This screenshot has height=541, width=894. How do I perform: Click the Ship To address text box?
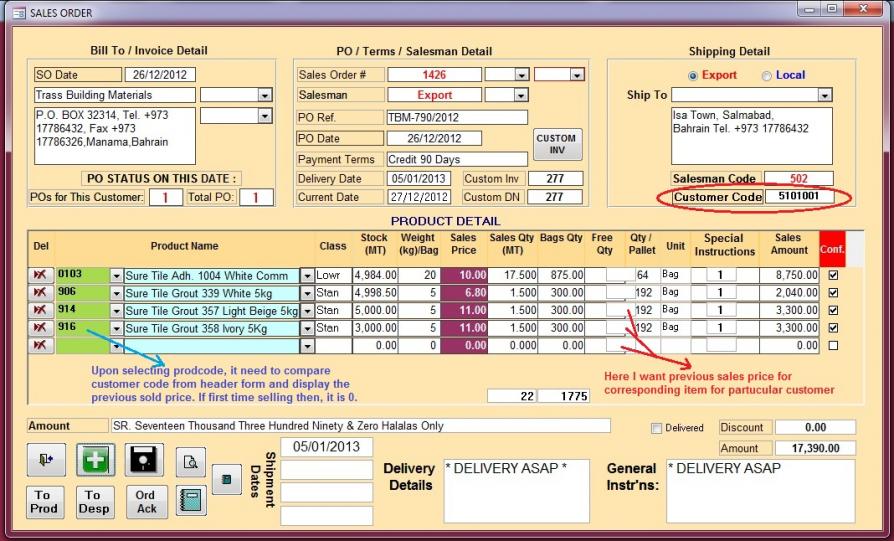(x=751, y=136)
